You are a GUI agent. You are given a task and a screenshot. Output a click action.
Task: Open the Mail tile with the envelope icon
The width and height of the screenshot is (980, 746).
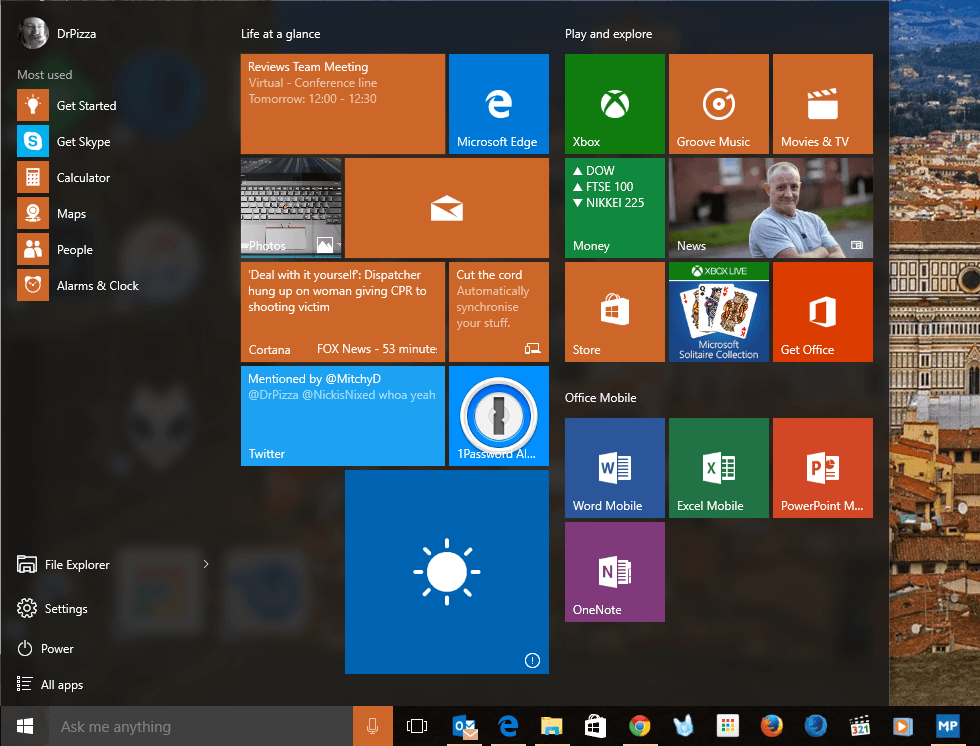447,207
